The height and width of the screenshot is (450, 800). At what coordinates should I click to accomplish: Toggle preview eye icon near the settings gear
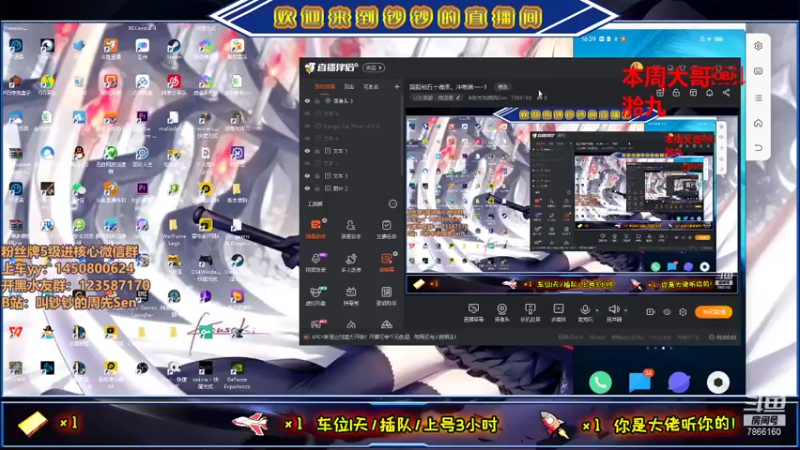tap(667, 312)
